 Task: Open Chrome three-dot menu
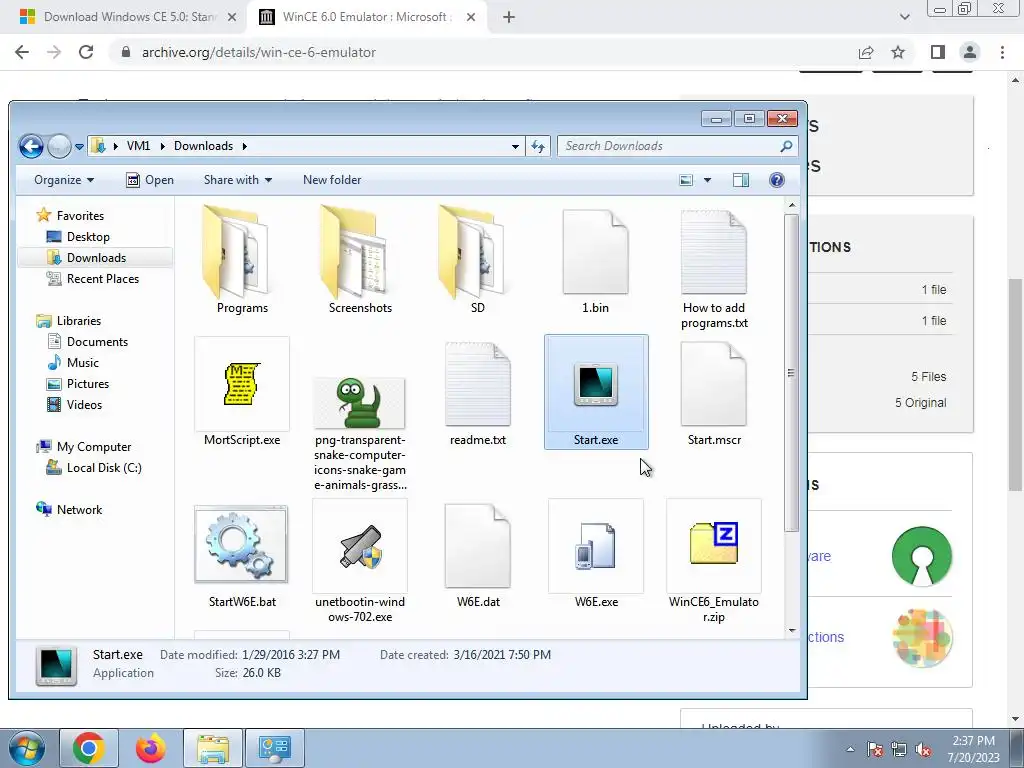click(1002, 52)
